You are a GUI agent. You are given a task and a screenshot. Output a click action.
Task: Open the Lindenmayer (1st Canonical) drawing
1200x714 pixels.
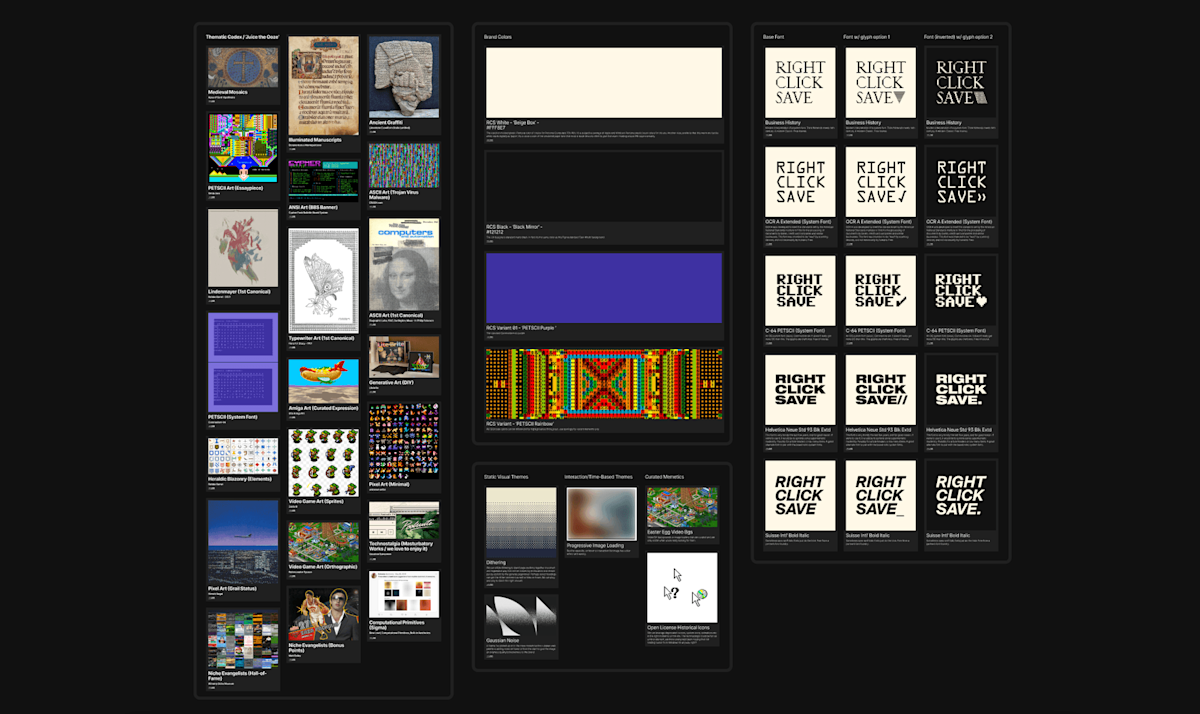coord(243,247)
